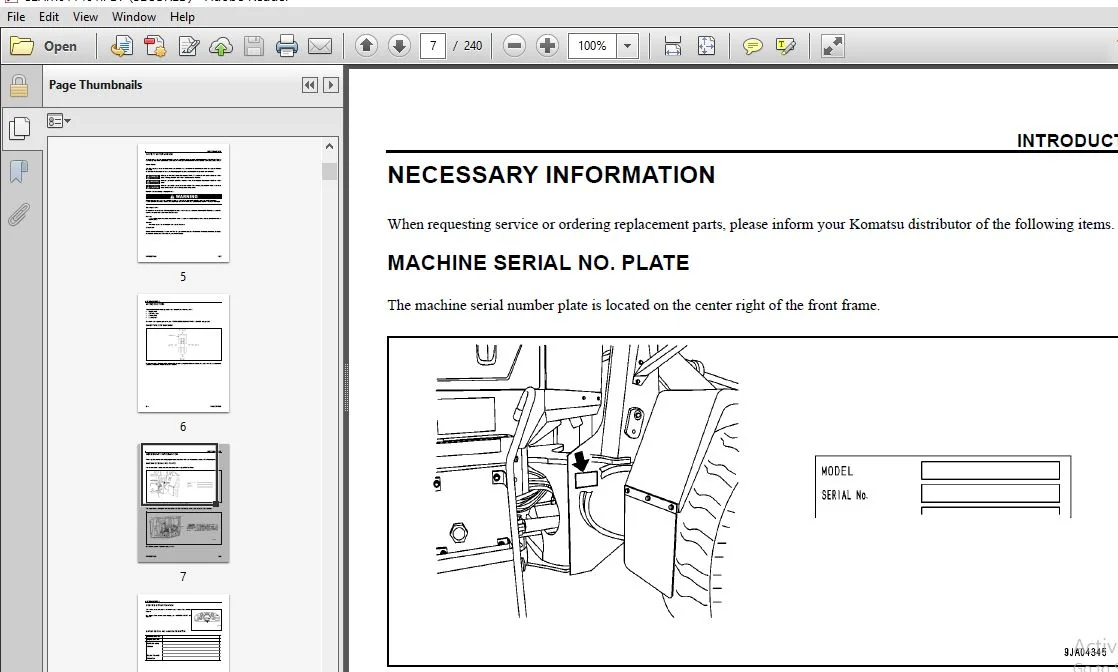Click the fit one full page icon
The image size is (1118, 672).
tap(706, 46)
